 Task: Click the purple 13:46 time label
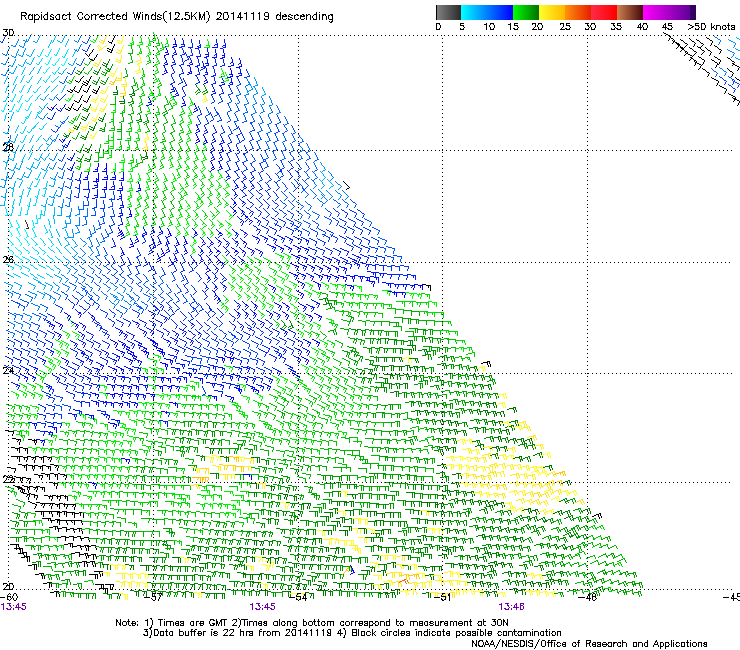coord(511,607)
